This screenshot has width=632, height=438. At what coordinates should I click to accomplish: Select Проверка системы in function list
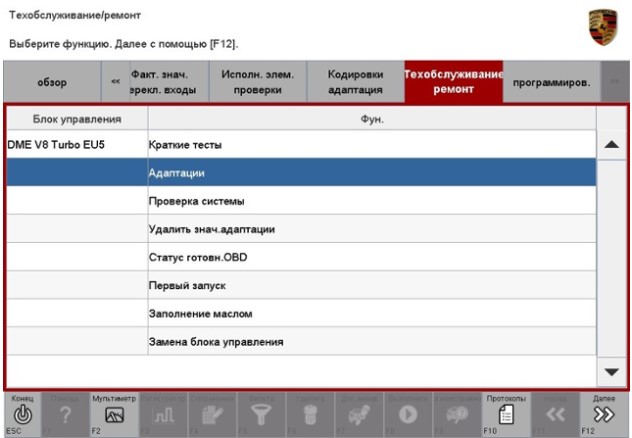pos(370,201)
